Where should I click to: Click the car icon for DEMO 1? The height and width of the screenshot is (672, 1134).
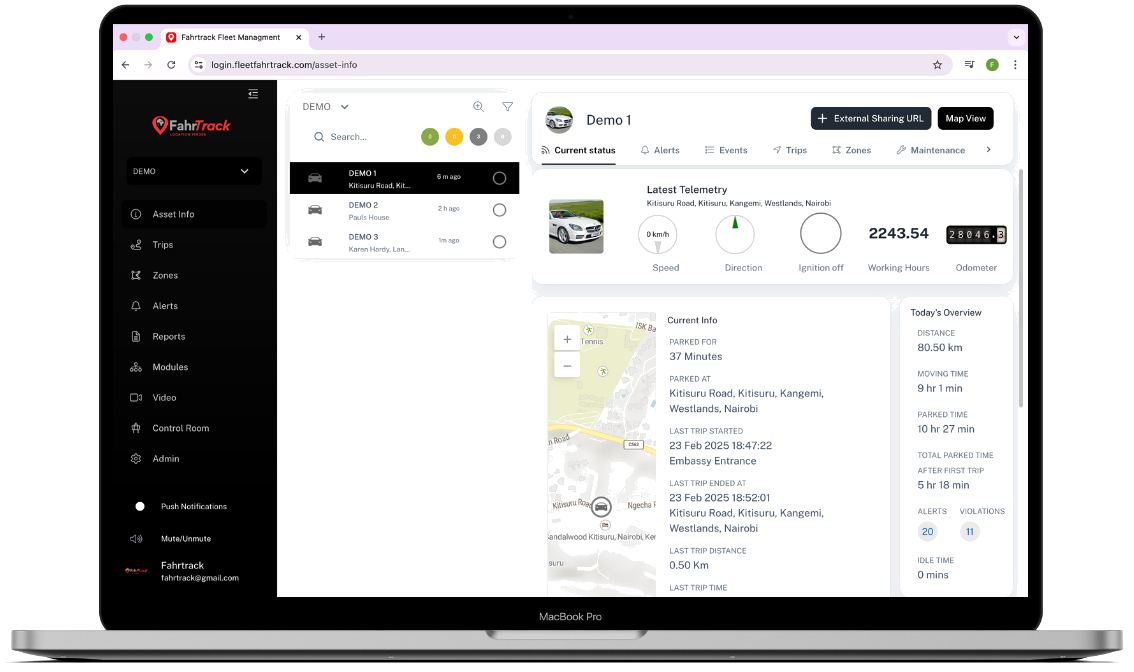point(315,178)
